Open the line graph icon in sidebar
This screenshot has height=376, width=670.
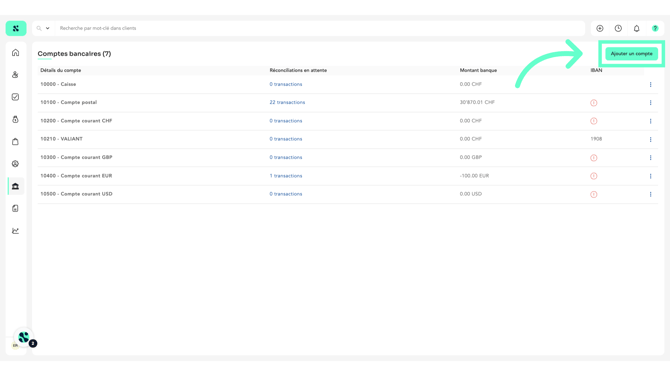(15, 231)
